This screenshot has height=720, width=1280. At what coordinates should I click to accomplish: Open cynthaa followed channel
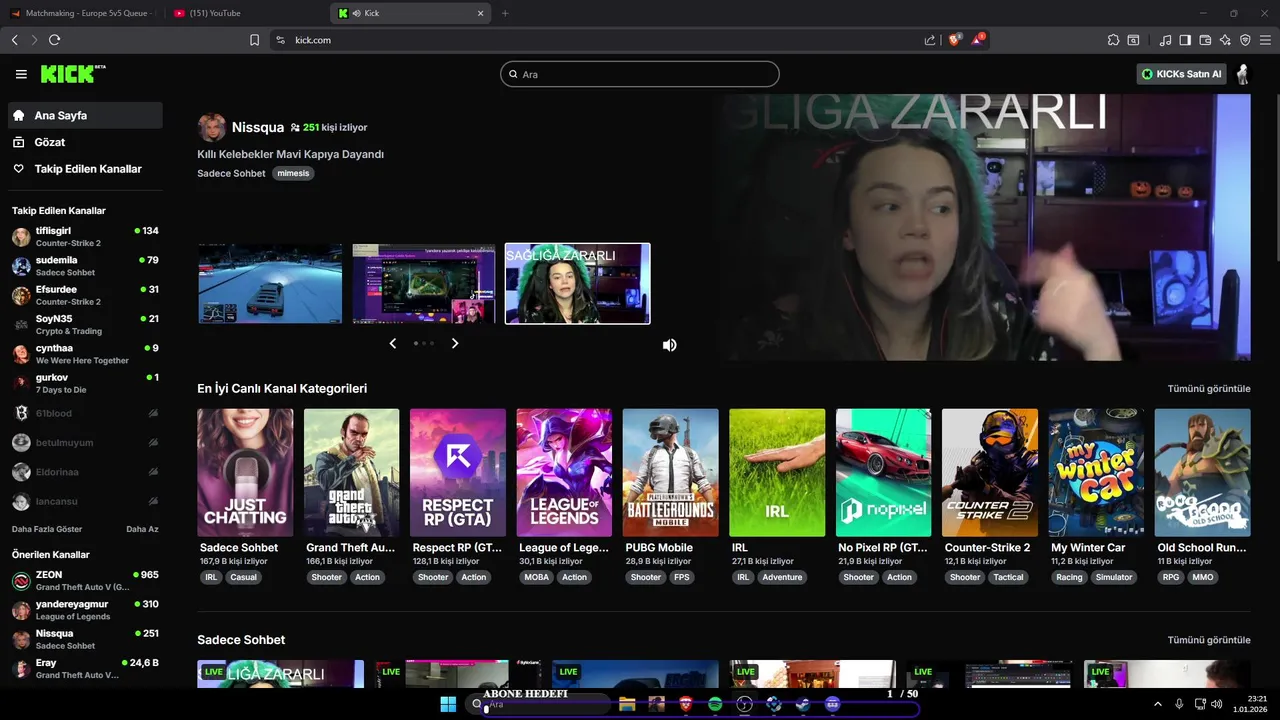pos(84,354)
